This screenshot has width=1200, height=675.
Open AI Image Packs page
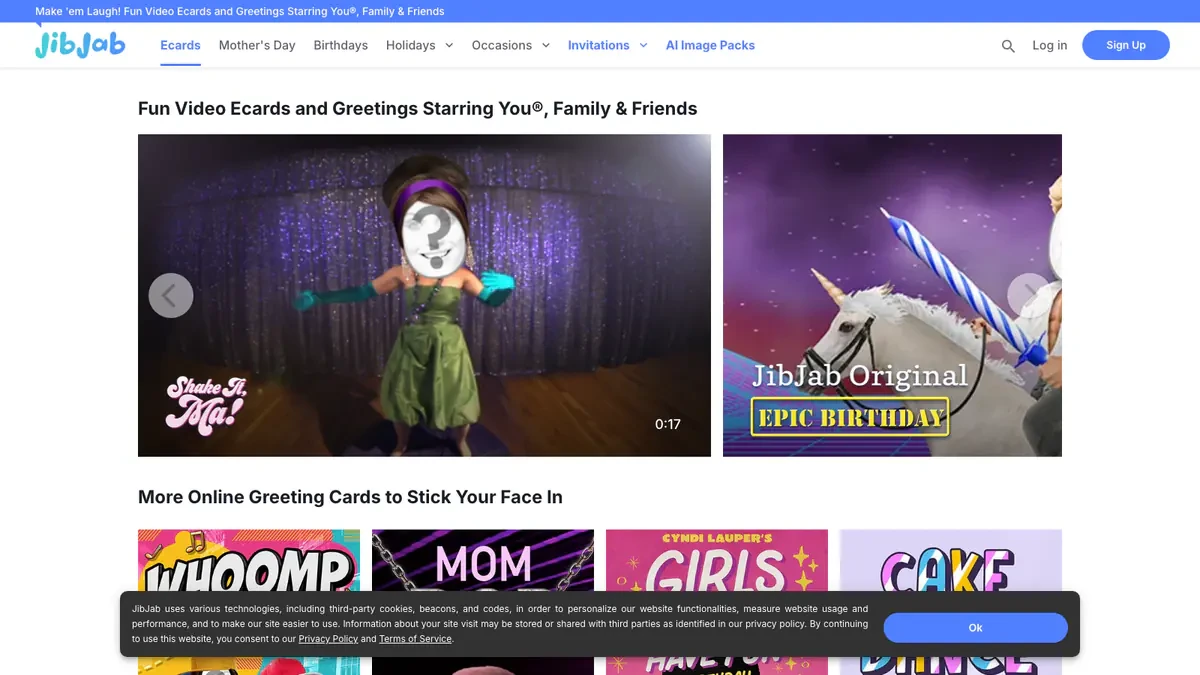point(710,45)
